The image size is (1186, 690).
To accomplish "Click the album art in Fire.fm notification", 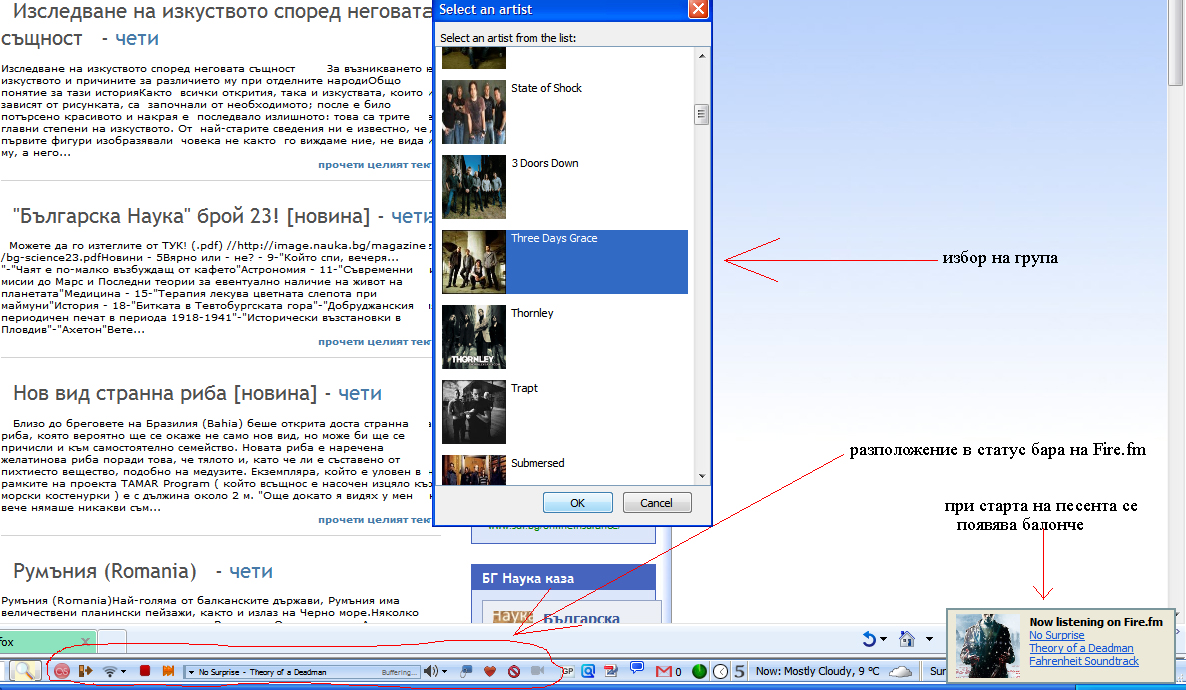I will [987, 645].
